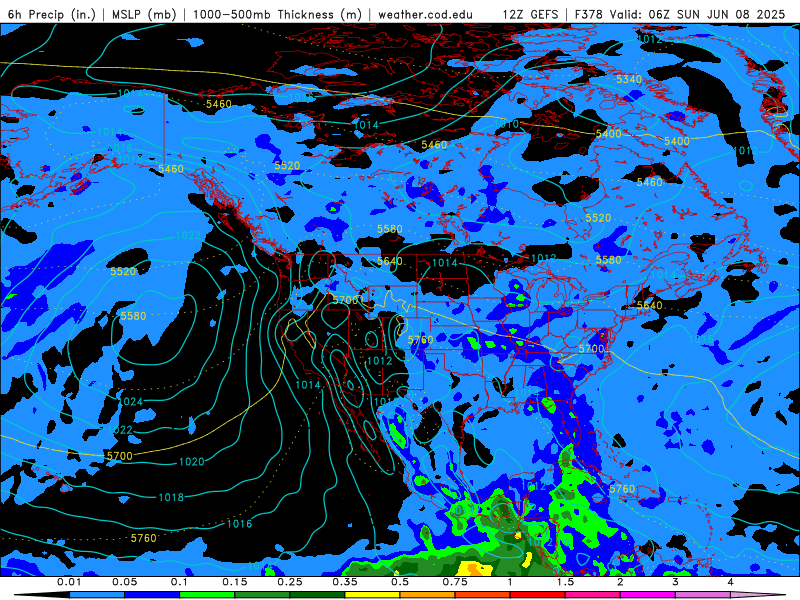Click the 'F378 Valid: 06Z SUN JUN 08 2025' text
Screen dimensions: 800x600
click(x=680, y=14)
